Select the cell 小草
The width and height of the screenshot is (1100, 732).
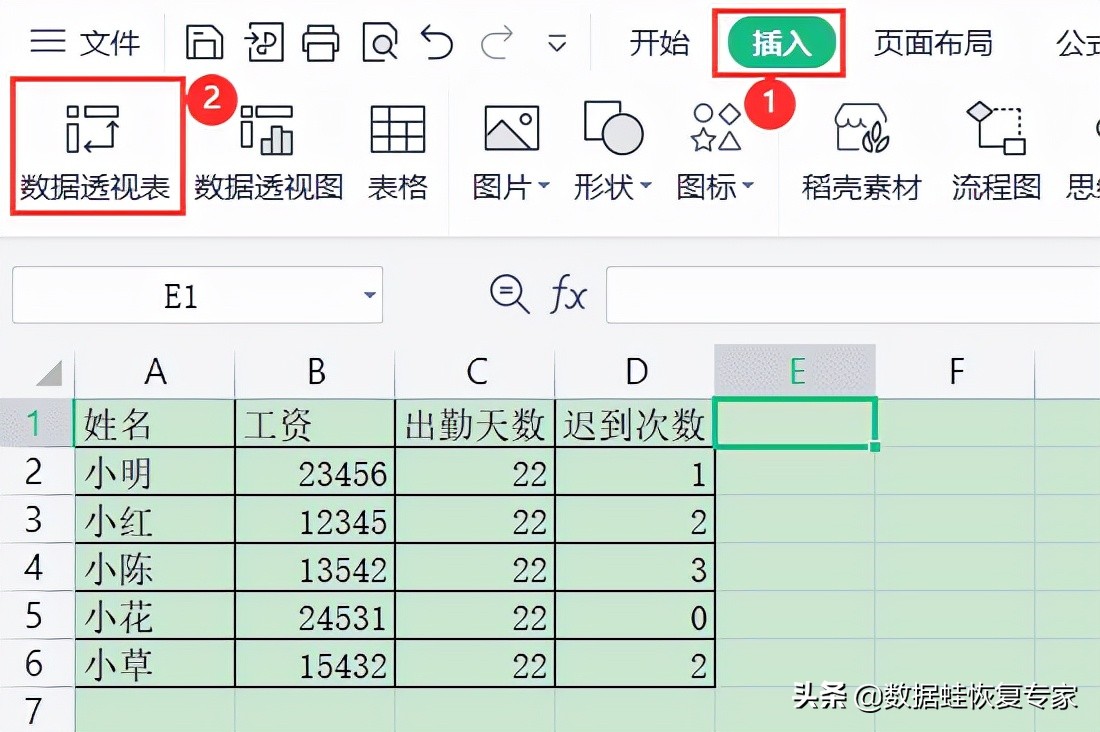(155, 663)
